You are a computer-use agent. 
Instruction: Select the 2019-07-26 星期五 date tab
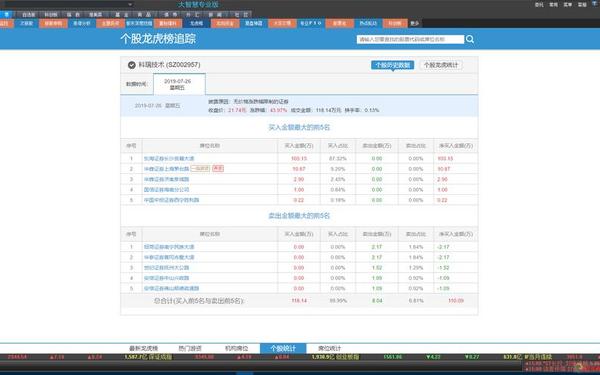click(x=179, y=84)
